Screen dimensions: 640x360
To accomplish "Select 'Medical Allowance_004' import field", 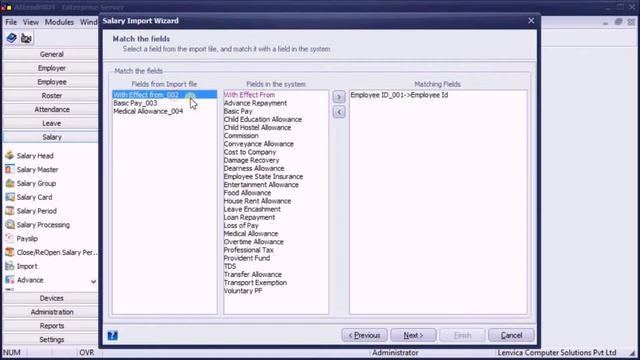I will point(148,111).
